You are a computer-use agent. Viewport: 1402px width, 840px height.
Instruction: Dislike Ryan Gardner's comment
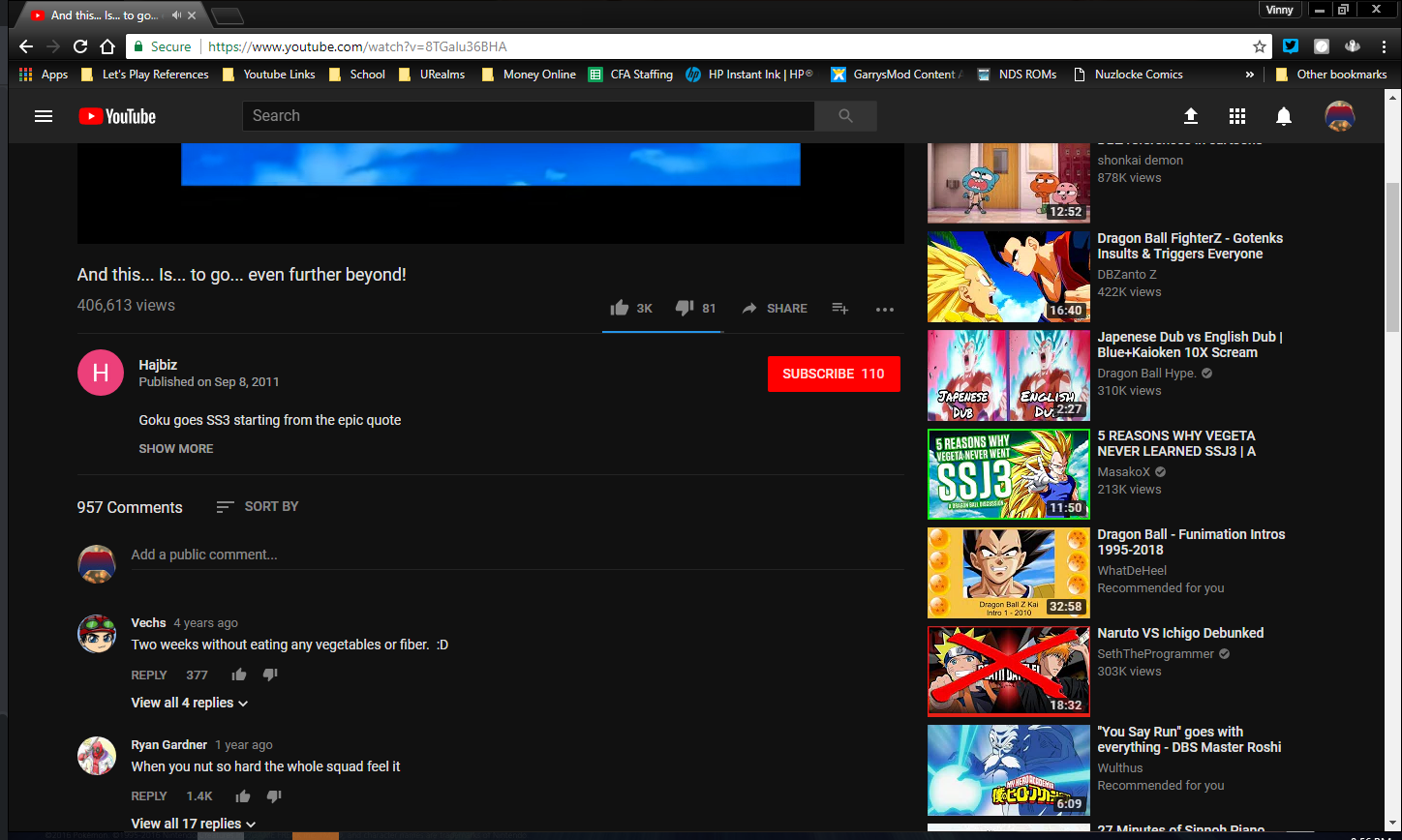coord(274,796)
